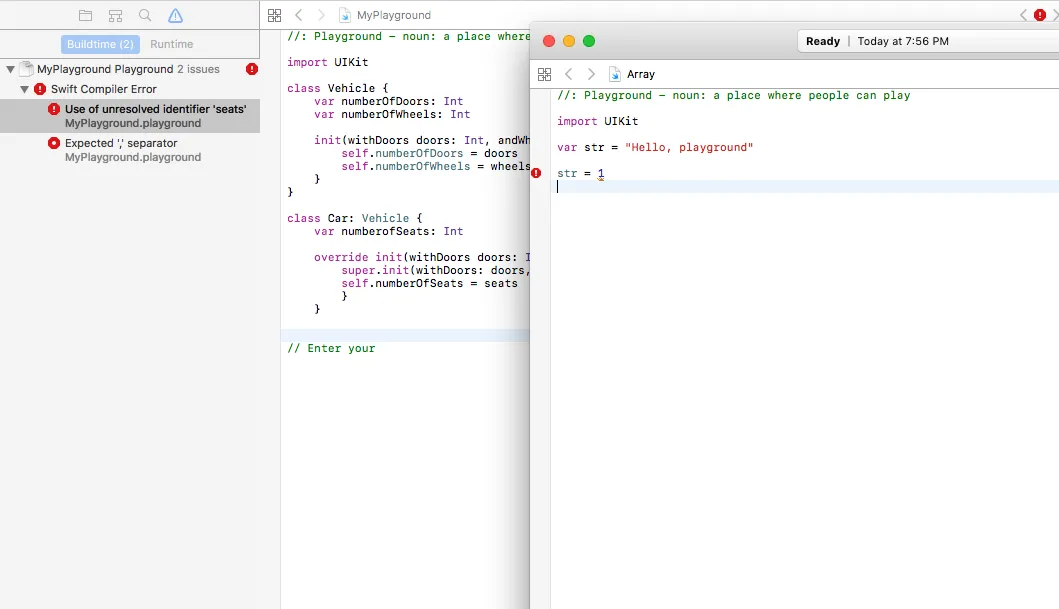Click the red error indicator at top right
The width and height of the screenshot is (1059, 609).
pos(1039,15)
